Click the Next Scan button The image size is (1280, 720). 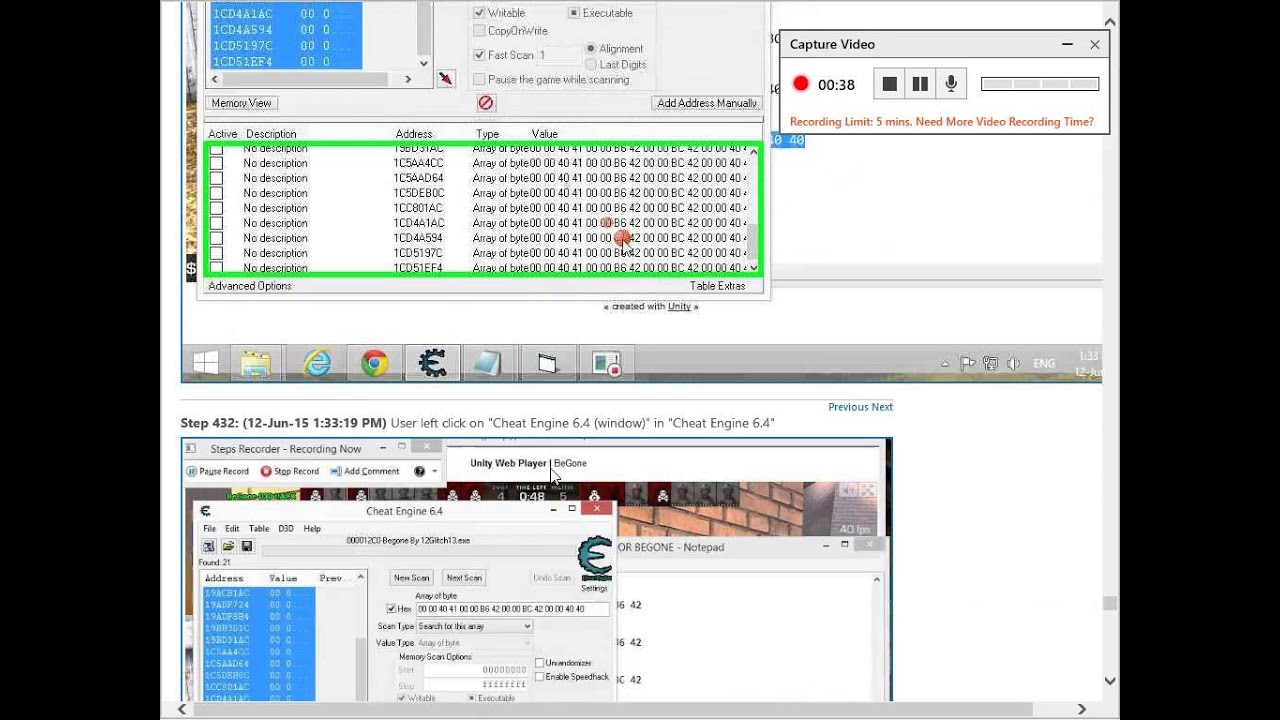(x=464, y=577)
